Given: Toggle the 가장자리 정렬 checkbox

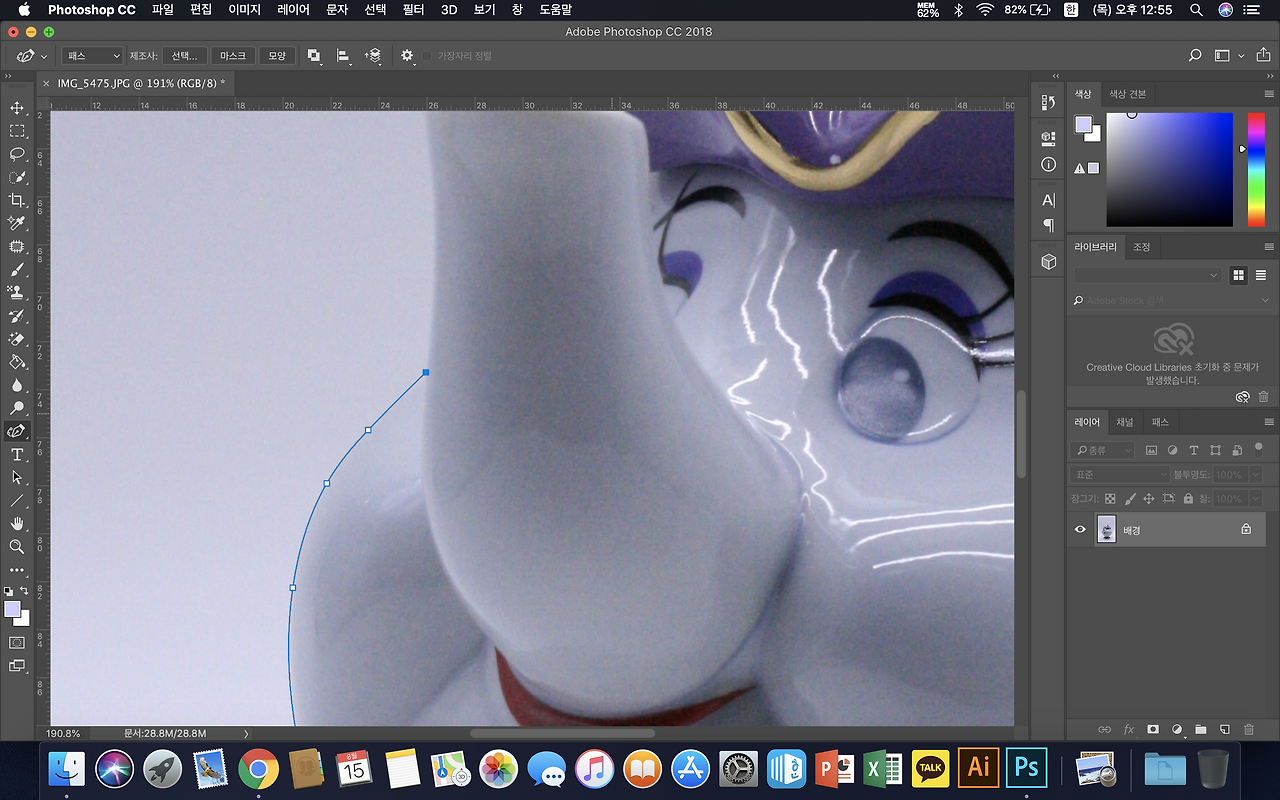Looking at the screenshot, I should click(427, 56).
